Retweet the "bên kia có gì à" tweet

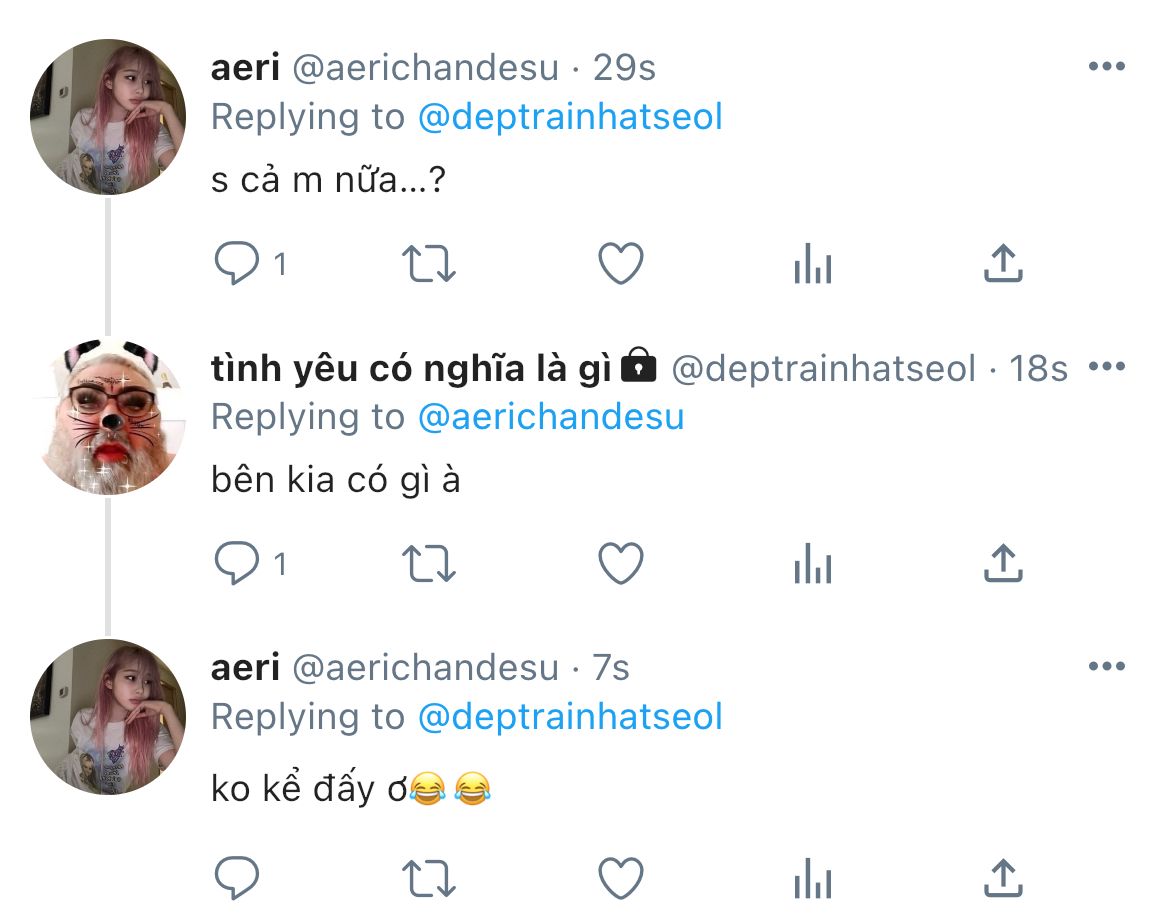coord(429,565)
